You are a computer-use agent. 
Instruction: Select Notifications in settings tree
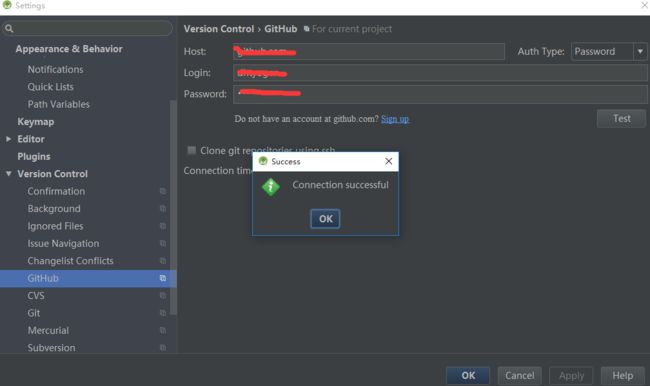(x=55, y=69)
